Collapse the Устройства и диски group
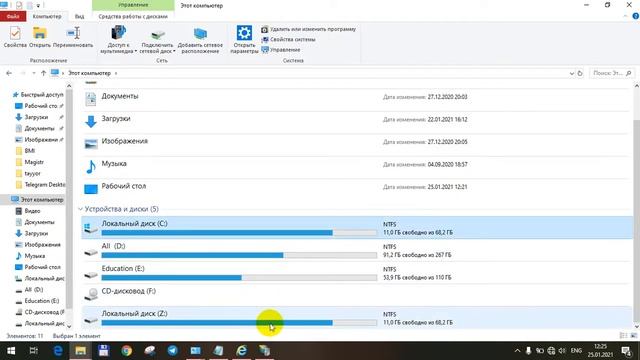 click(80, 209)
